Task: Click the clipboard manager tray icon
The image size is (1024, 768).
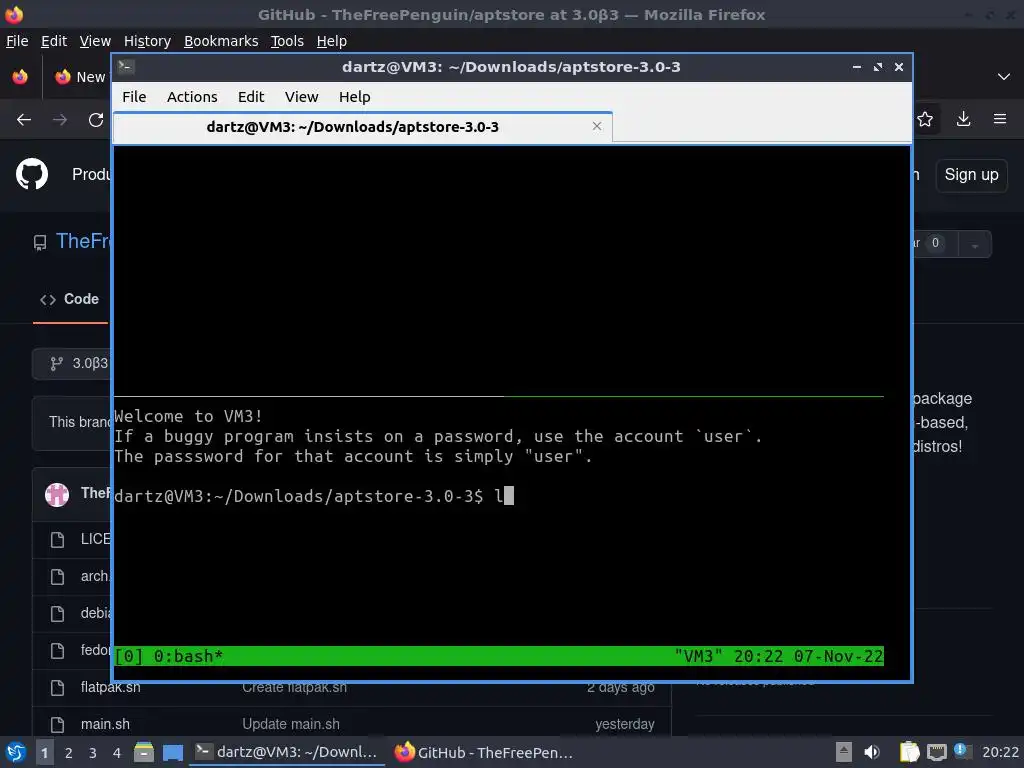Action: (909, 752)
